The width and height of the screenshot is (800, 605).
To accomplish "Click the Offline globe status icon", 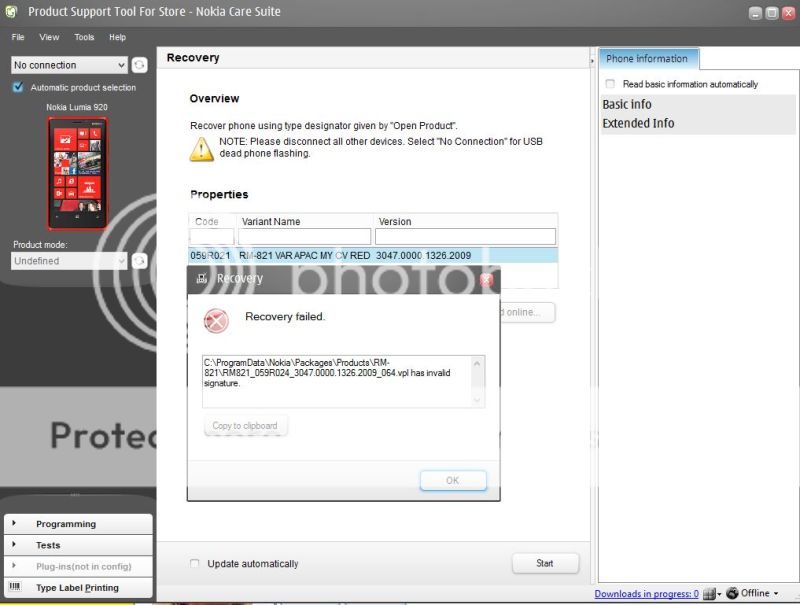I will click(732, 594).
